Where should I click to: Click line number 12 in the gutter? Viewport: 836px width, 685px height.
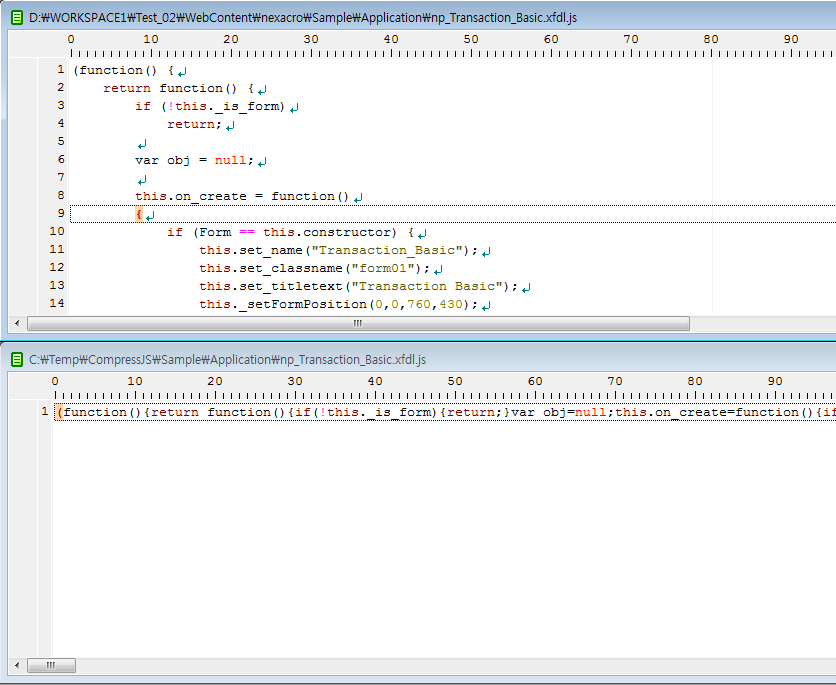click(x=57, y=268)
